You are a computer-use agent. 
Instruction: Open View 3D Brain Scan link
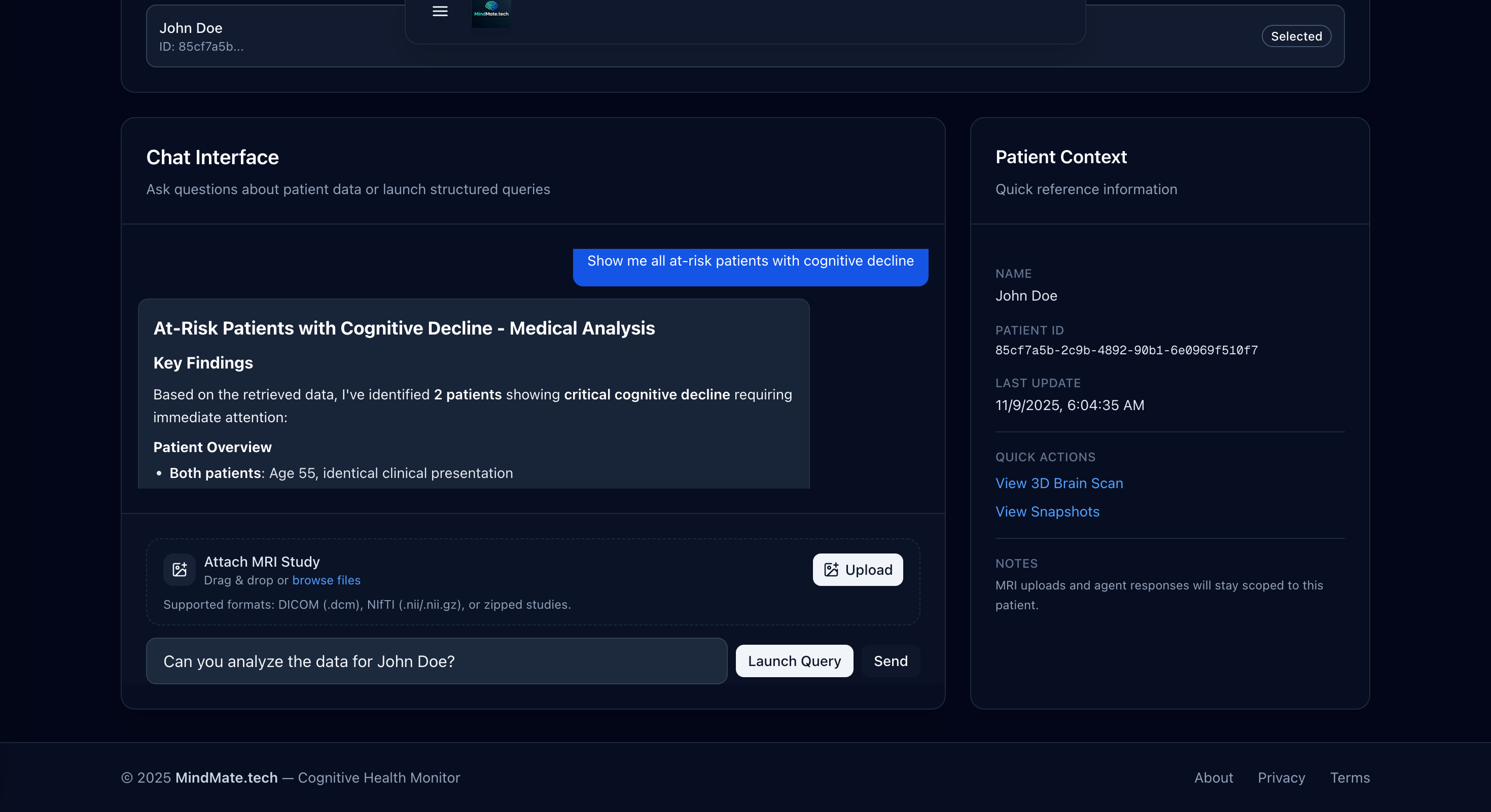coord(1058,484)
